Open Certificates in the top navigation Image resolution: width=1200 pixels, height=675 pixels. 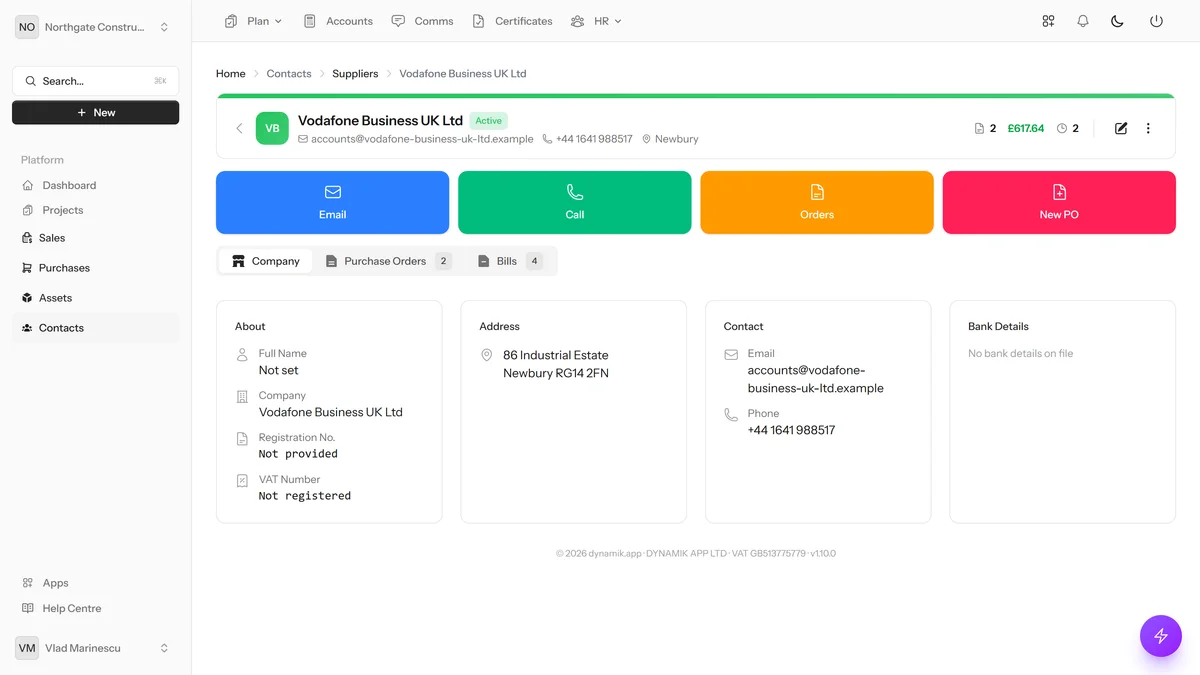512,21
